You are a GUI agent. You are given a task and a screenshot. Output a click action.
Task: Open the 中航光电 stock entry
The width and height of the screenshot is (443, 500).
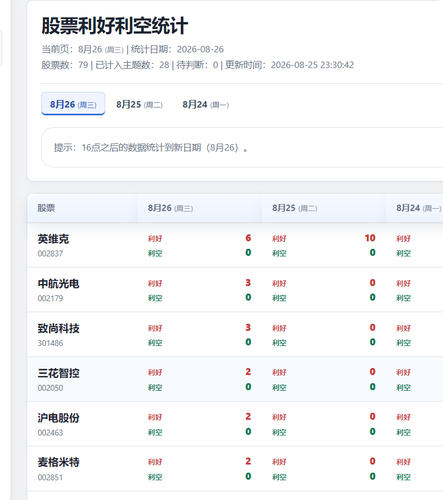click(58, 284)
